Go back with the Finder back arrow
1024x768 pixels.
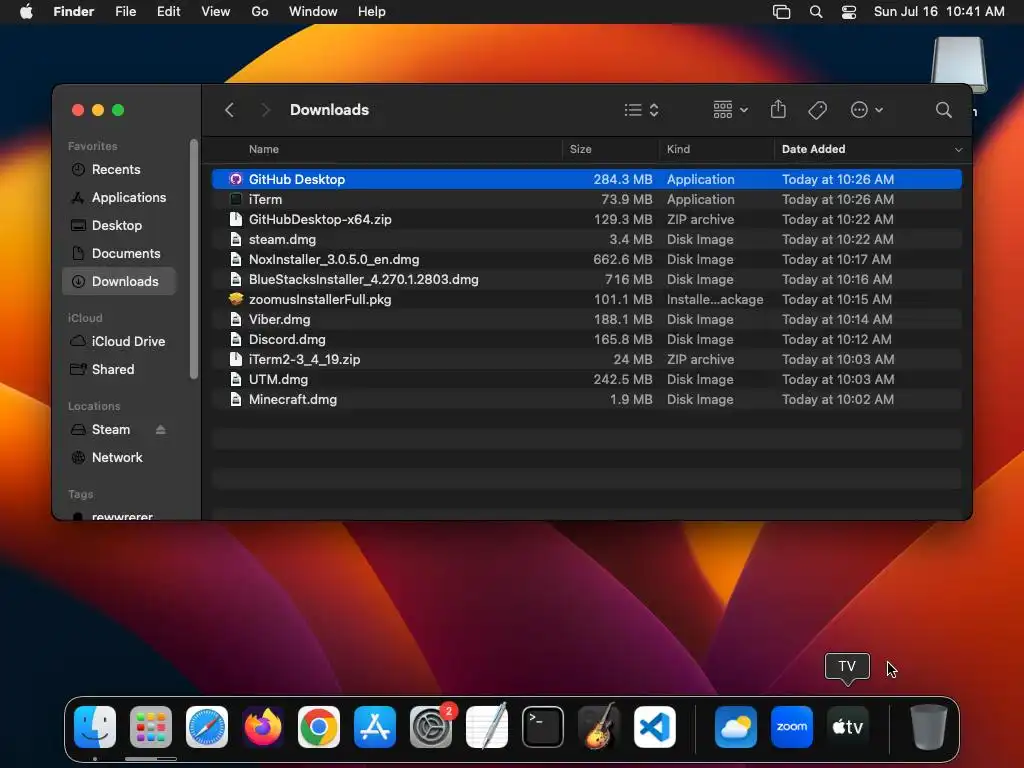tap(229, 110)
